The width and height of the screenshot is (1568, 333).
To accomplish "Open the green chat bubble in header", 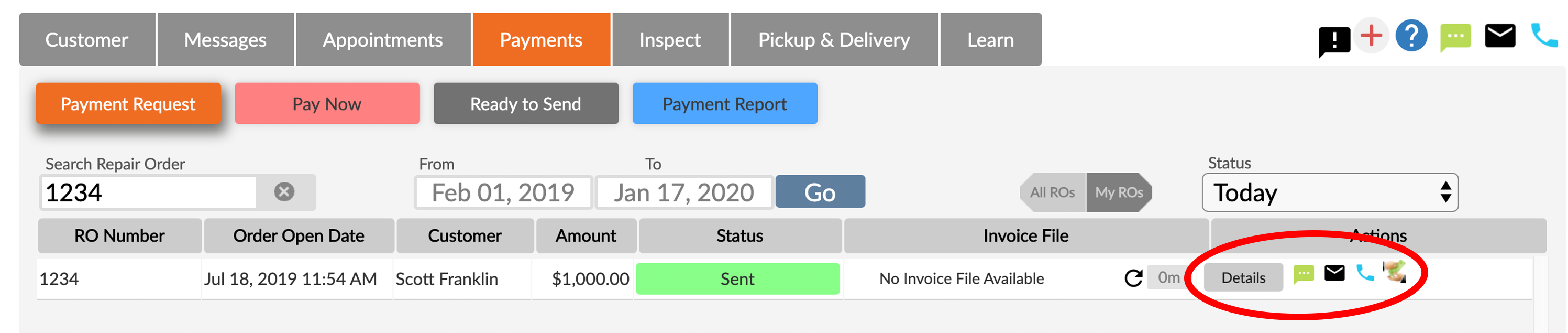I will (1455, 38).
